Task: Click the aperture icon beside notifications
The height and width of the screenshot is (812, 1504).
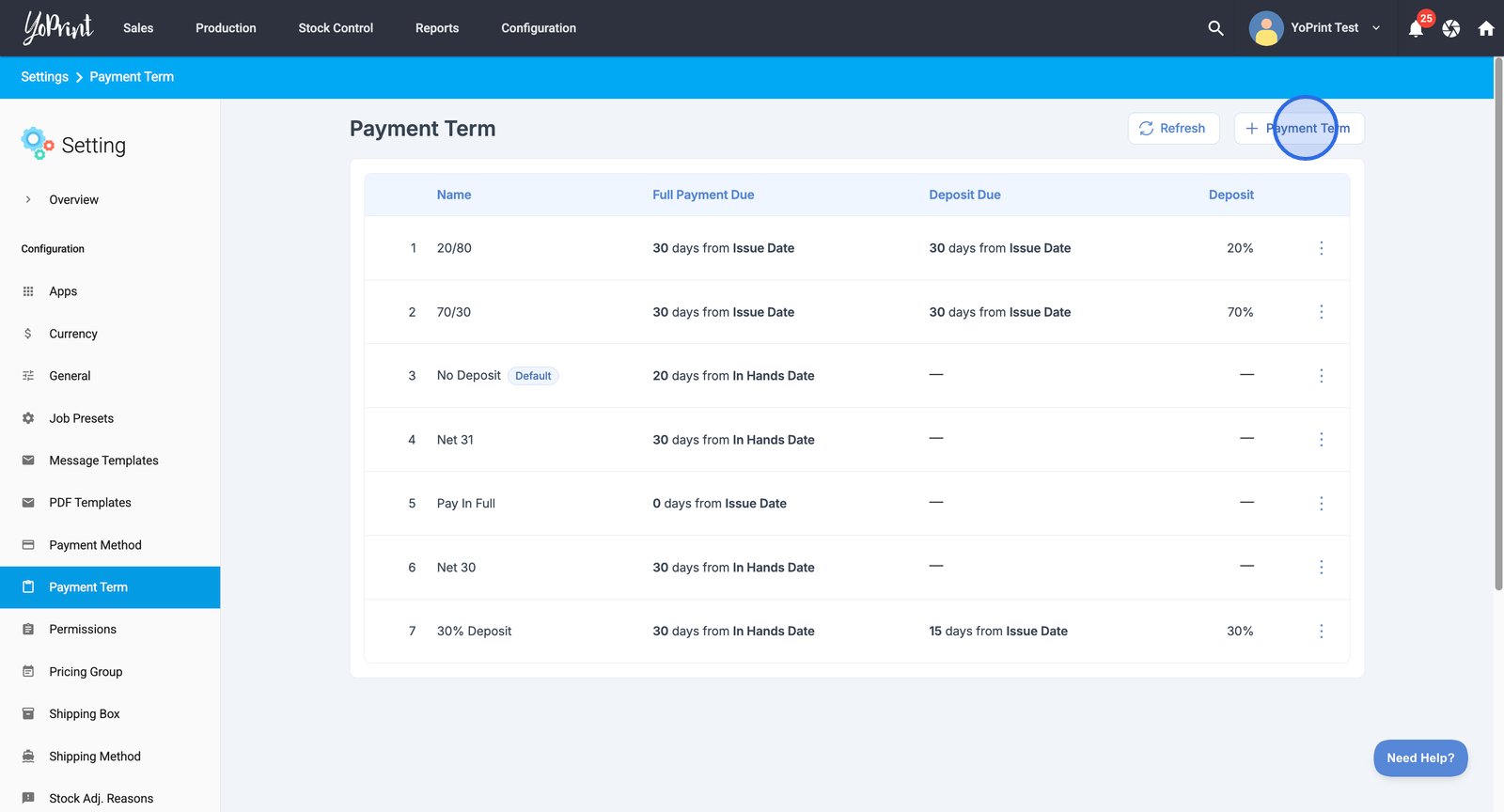Action: click(x=1451, y=29)
